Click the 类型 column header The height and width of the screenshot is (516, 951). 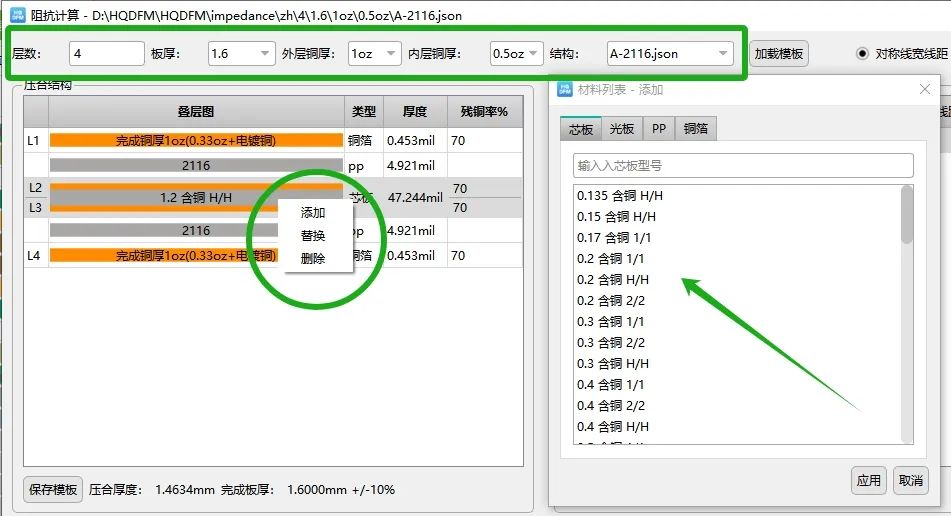[364, 112]
